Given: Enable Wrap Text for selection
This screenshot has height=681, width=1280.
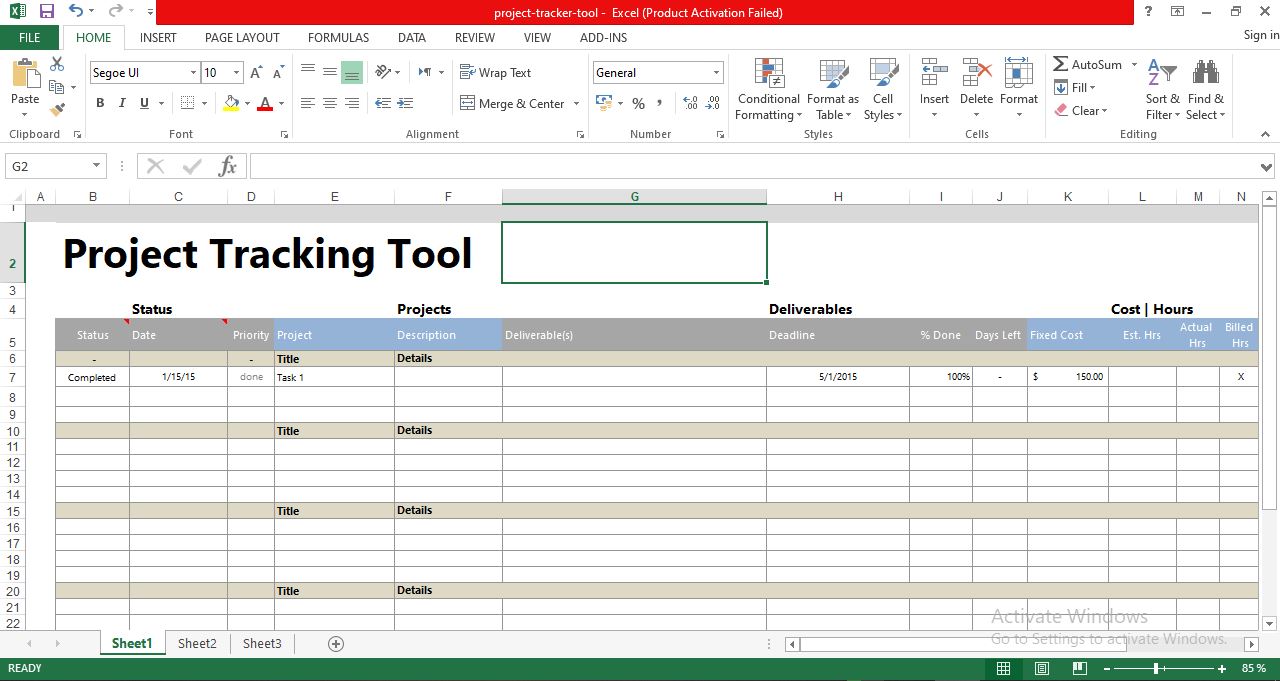Looking at the screenshot, I should (496, 72).
